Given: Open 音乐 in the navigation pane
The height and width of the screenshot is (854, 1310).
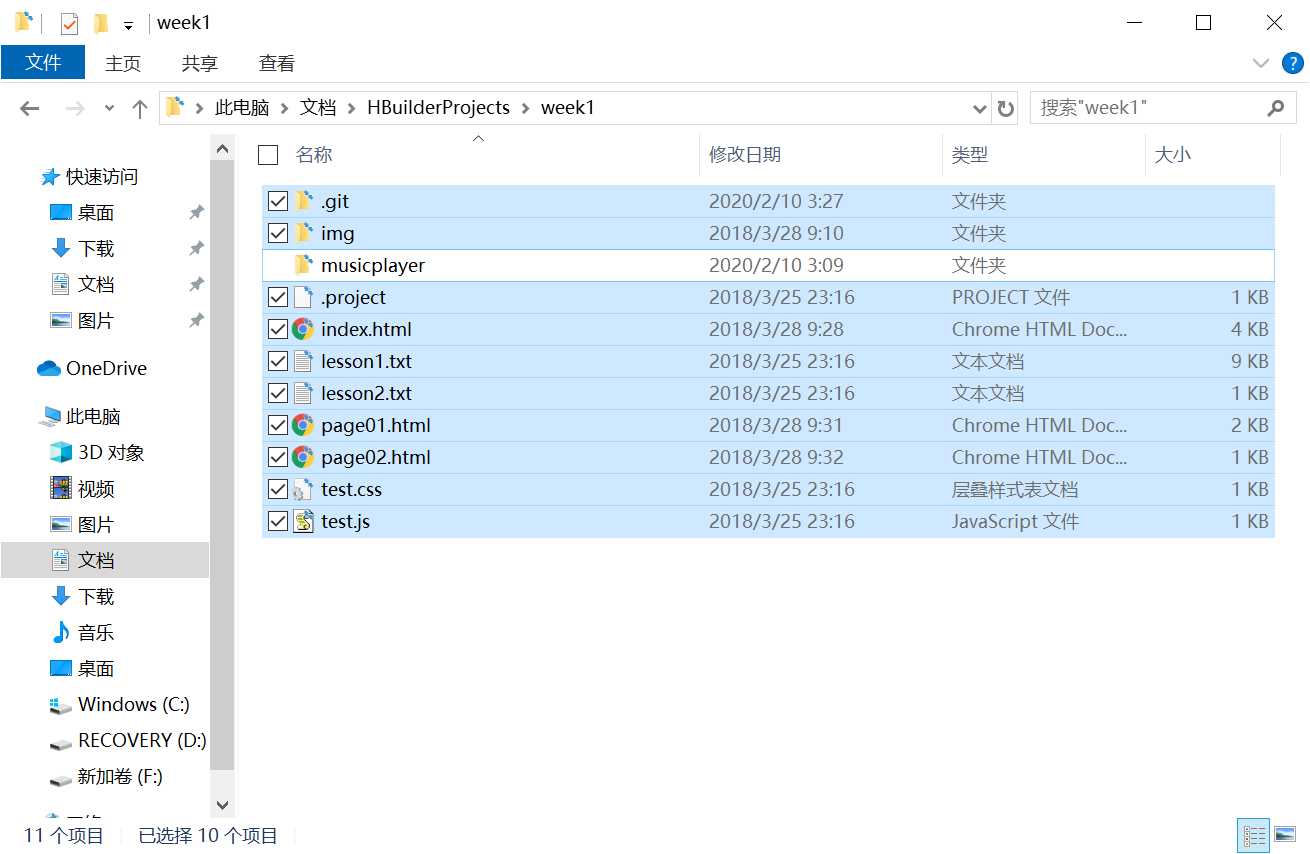Looking at the screenshot, I should 96,633.
